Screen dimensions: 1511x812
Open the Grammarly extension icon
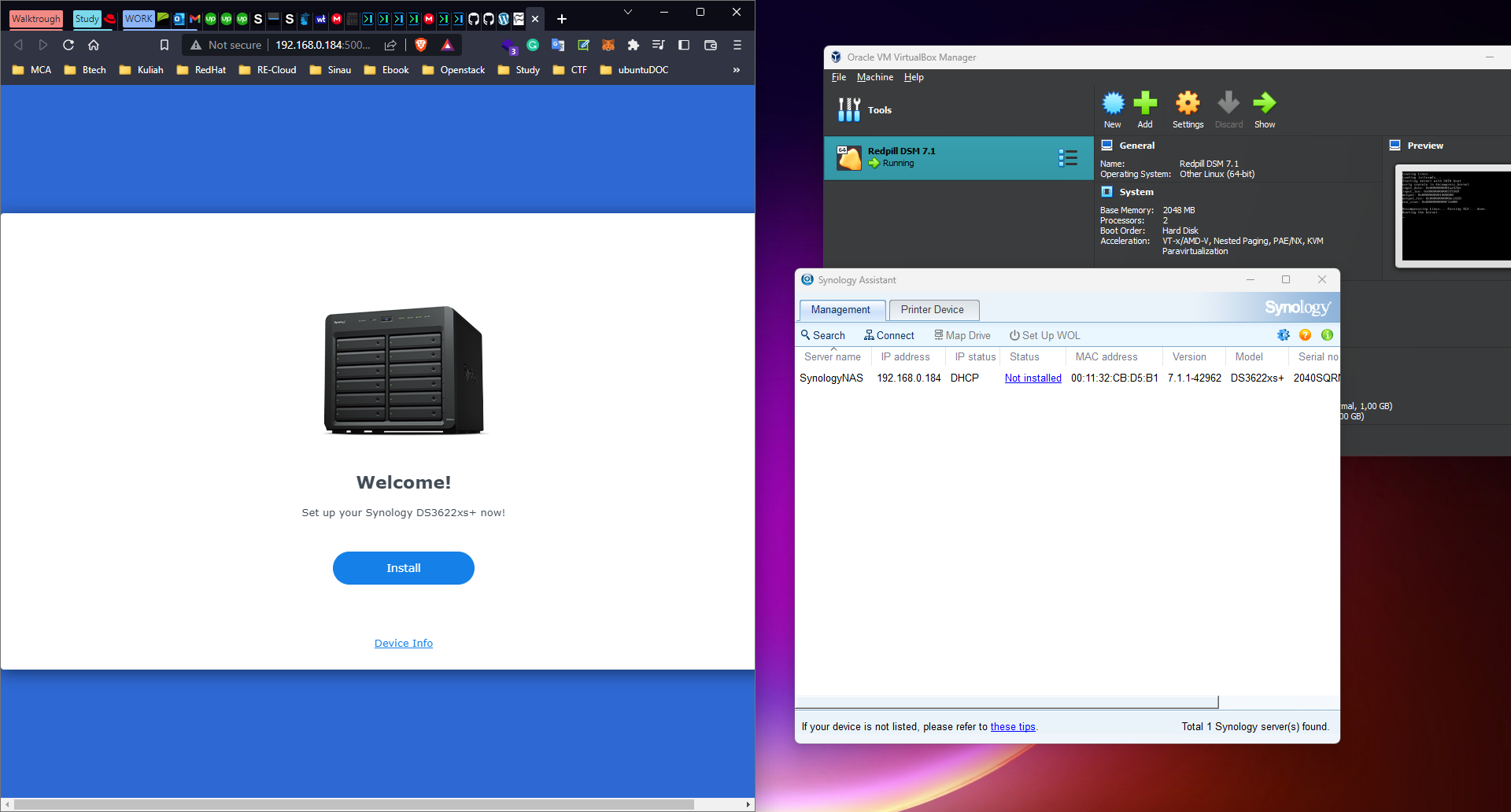[533, 45]
